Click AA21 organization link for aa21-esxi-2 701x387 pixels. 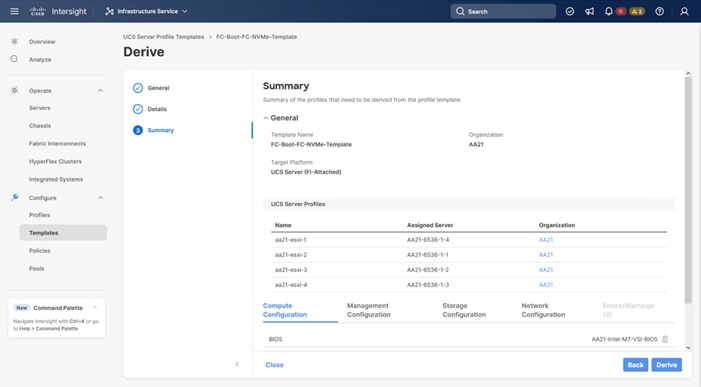coord(545,255)
